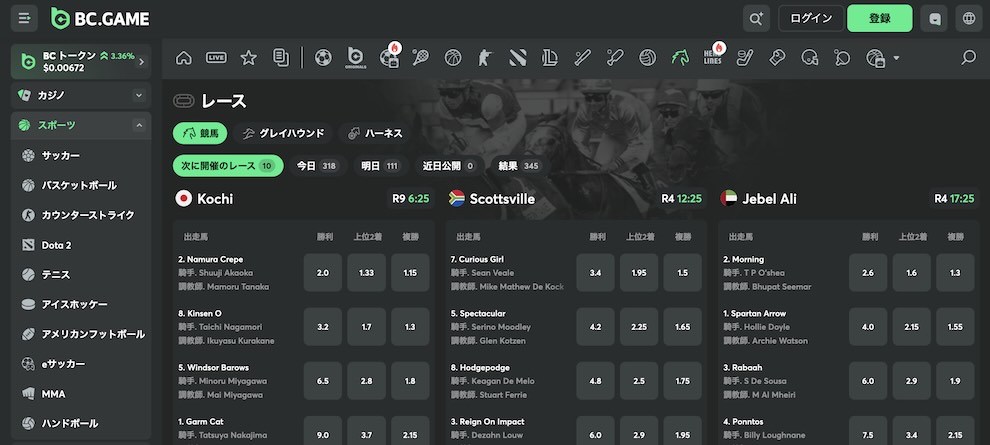Open the hamburger sidebar menu
The height and width of the screenshot is (445, 990).
24,18
